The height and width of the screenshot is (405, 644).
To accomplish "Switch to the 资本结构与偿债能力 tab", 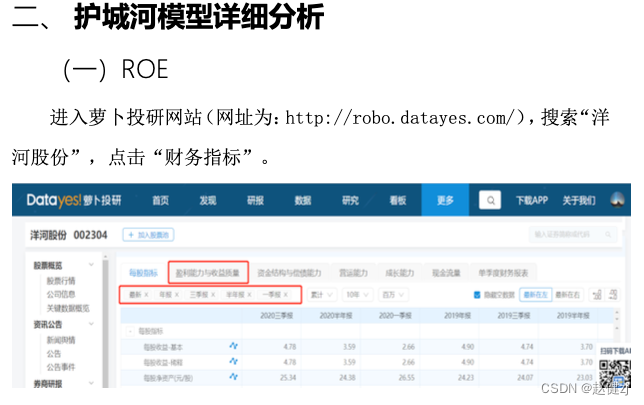I will click(x=289, y=273).
